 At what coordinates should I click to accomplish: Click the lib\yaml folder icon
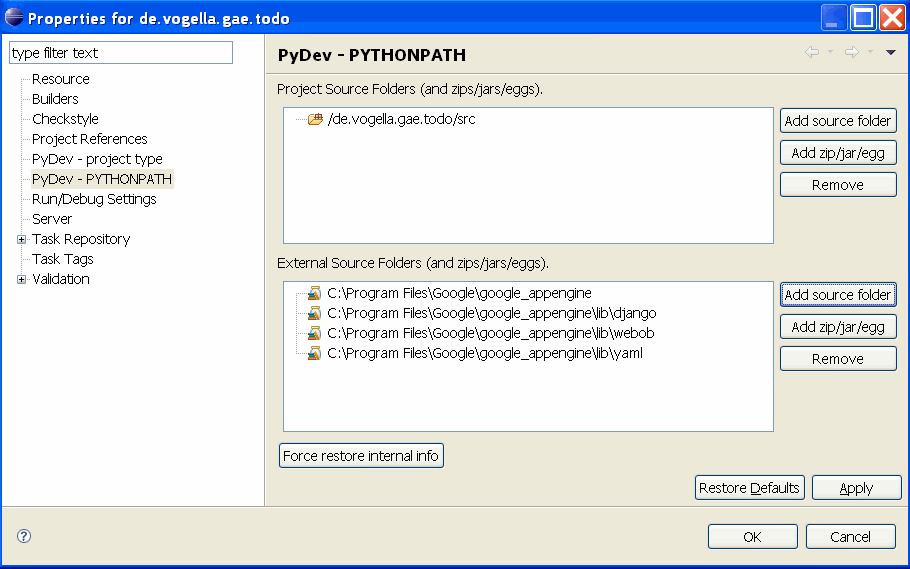pyautogui.click(x=314, y=353)
